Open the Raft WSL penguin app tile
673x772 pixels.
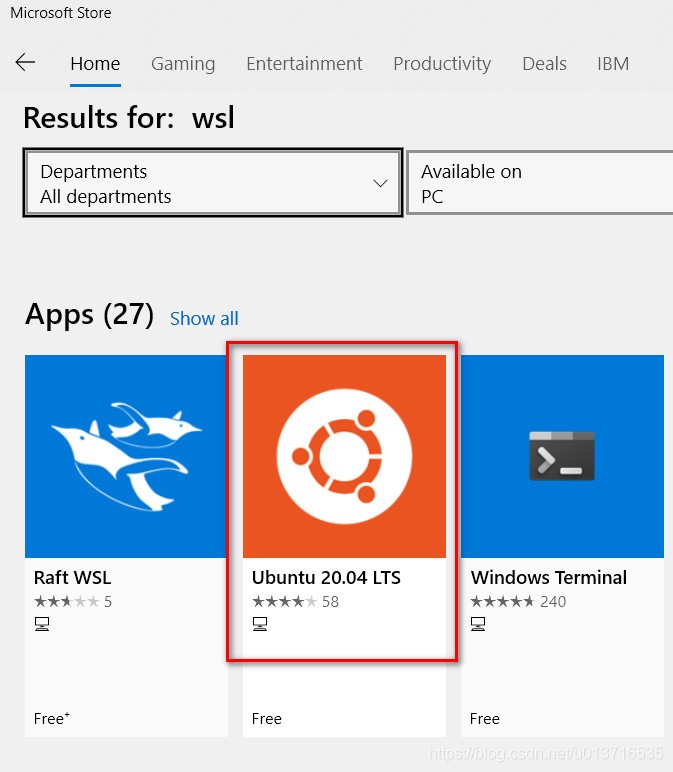[126, 456]
